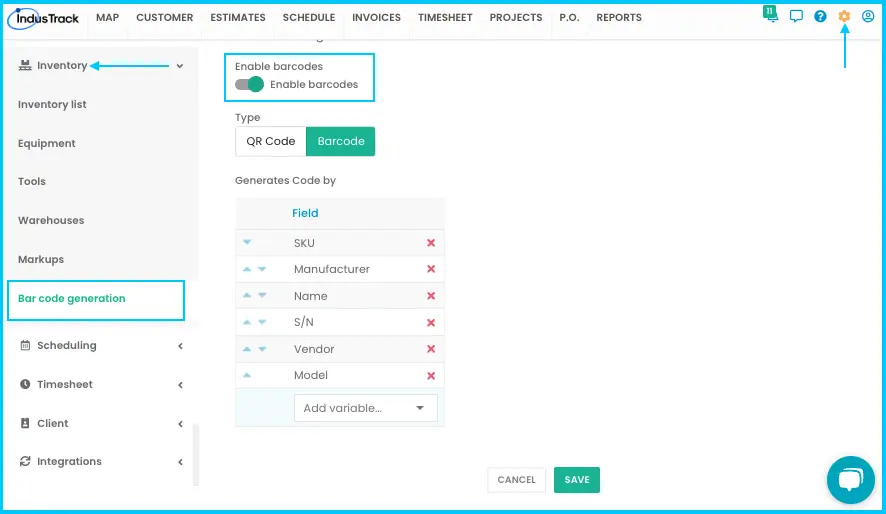
Task: Open the top-bar TIMESHEET menu
Action: 445,18
